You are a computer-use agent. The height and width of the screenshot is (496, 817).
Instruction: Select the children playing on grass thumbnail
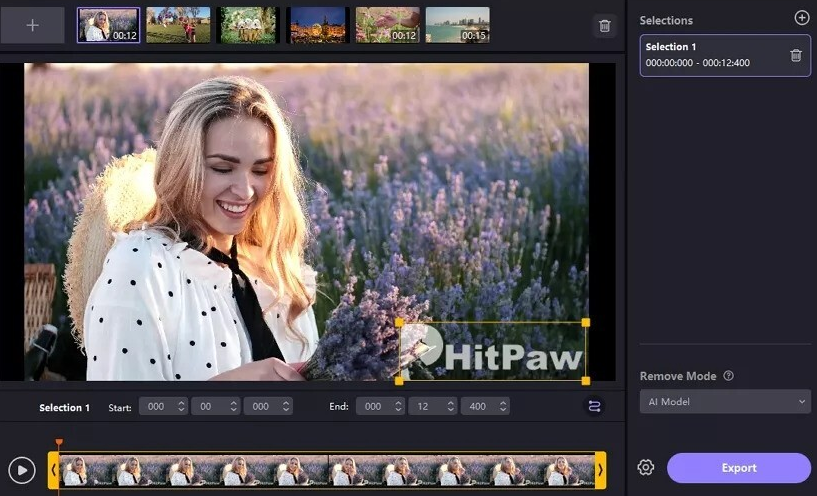178,25
